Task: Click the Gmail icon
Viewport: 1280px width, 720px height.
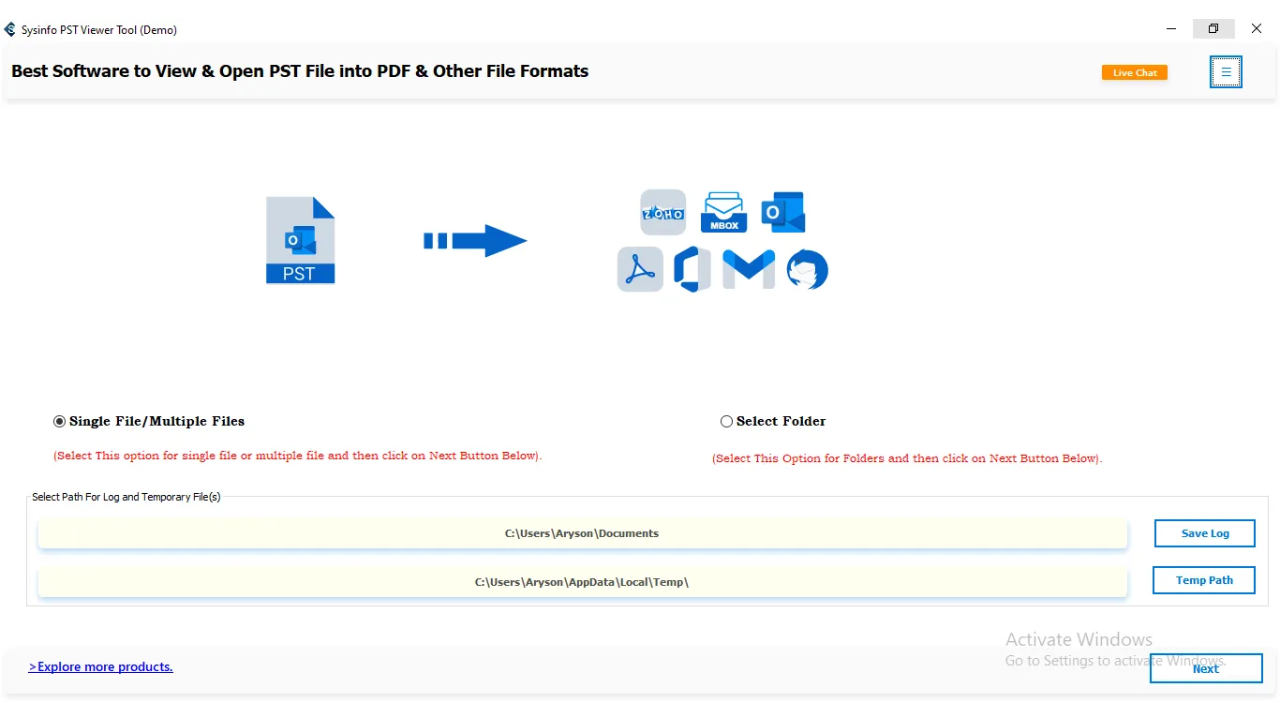Action: pos(749,269)
